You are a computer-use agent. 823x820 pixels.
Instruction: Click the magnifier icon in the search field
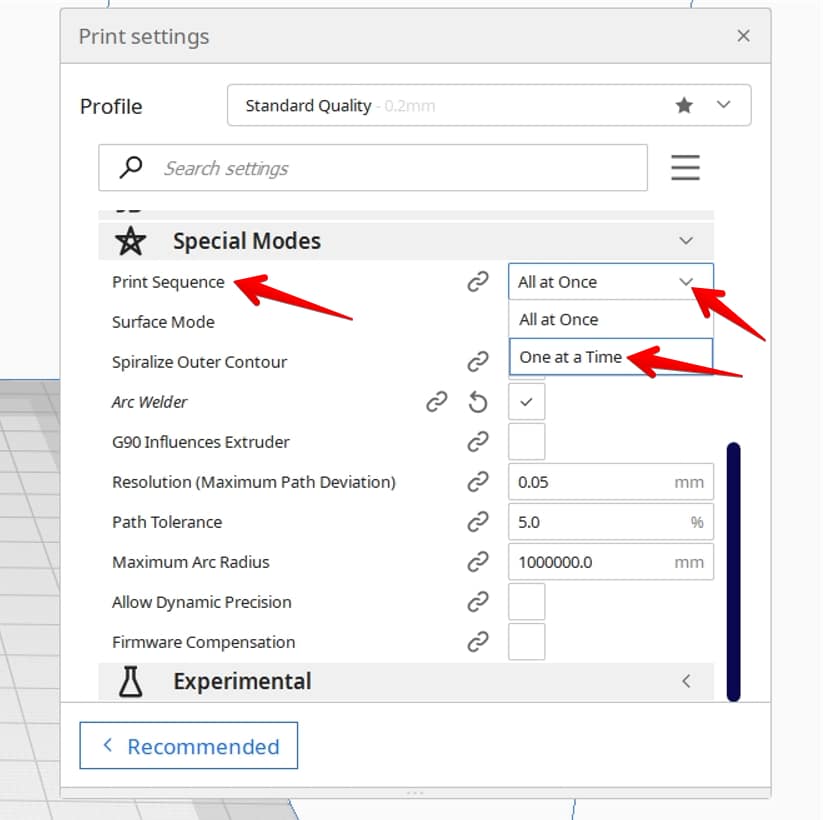[x=128, y=167]
